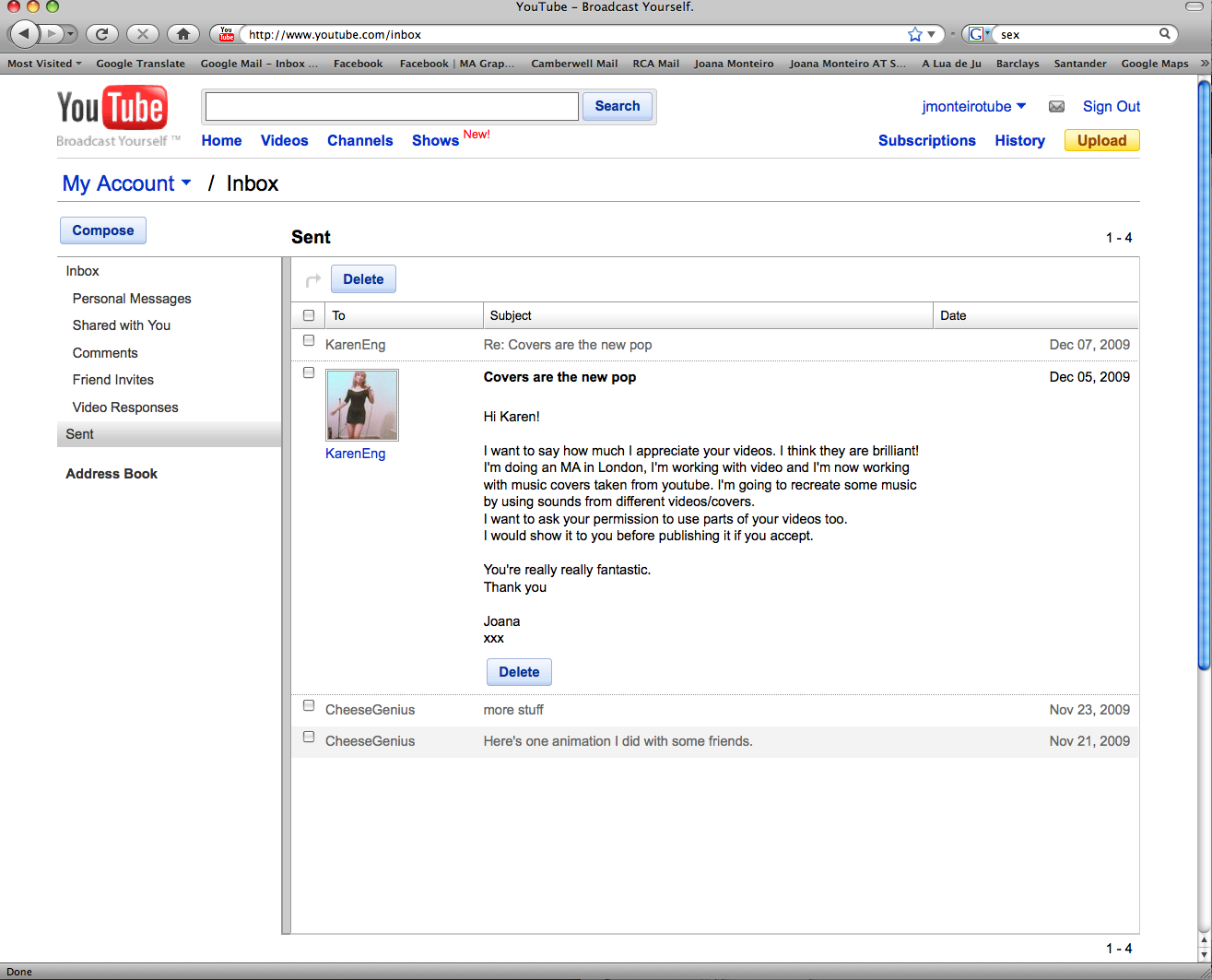Viewport: 1212px width, 980px height.
Task: Open the Videos tab
Action: click(284, 140)
